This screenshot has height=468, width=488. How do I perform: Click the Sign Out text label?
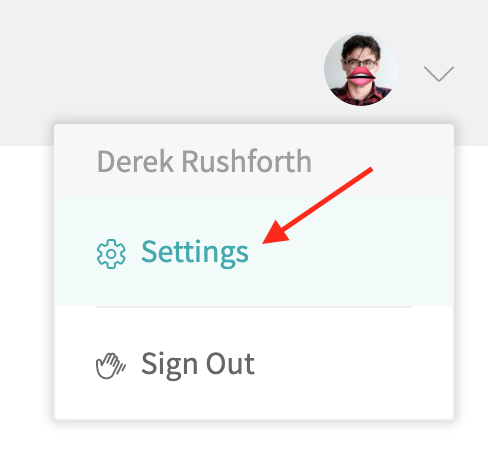pyautogui.click(x=198, y=365)
